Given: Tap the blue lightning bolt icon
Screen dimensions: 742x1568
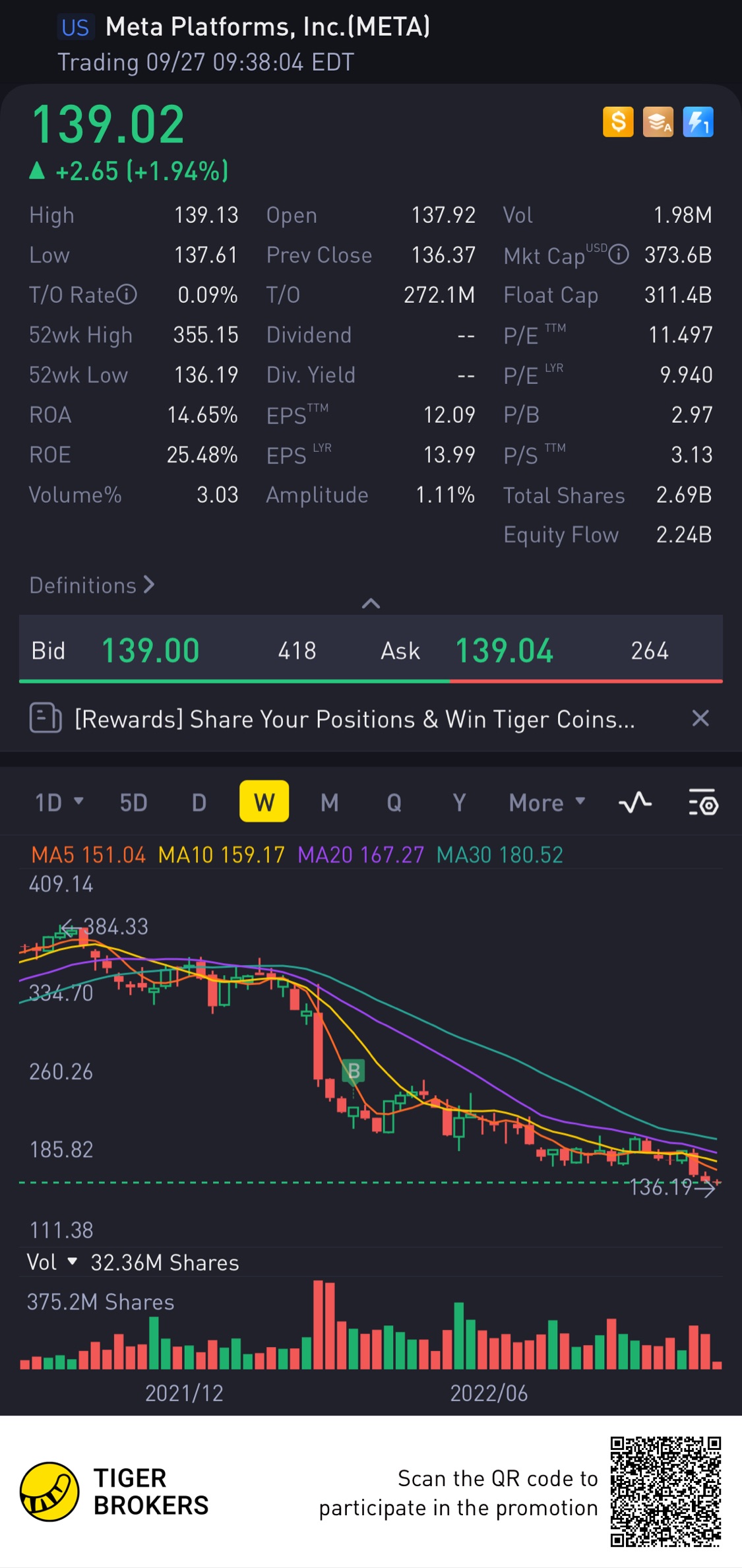Looking at the screenshot, I should 698,122.
